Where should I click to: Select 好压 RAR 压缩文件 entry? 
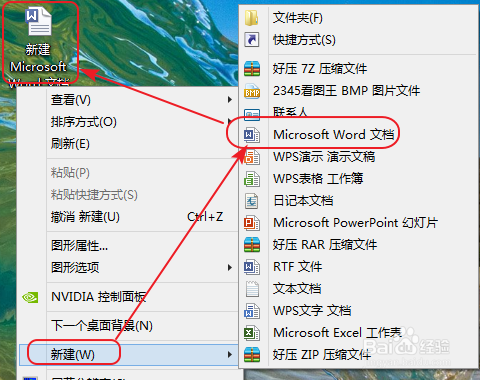click(x=359, y=245)
